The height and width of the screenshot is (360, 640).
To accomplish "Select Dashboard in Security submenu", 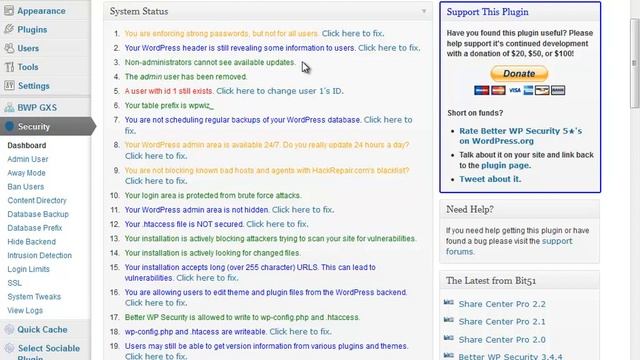I will point(27,145).
